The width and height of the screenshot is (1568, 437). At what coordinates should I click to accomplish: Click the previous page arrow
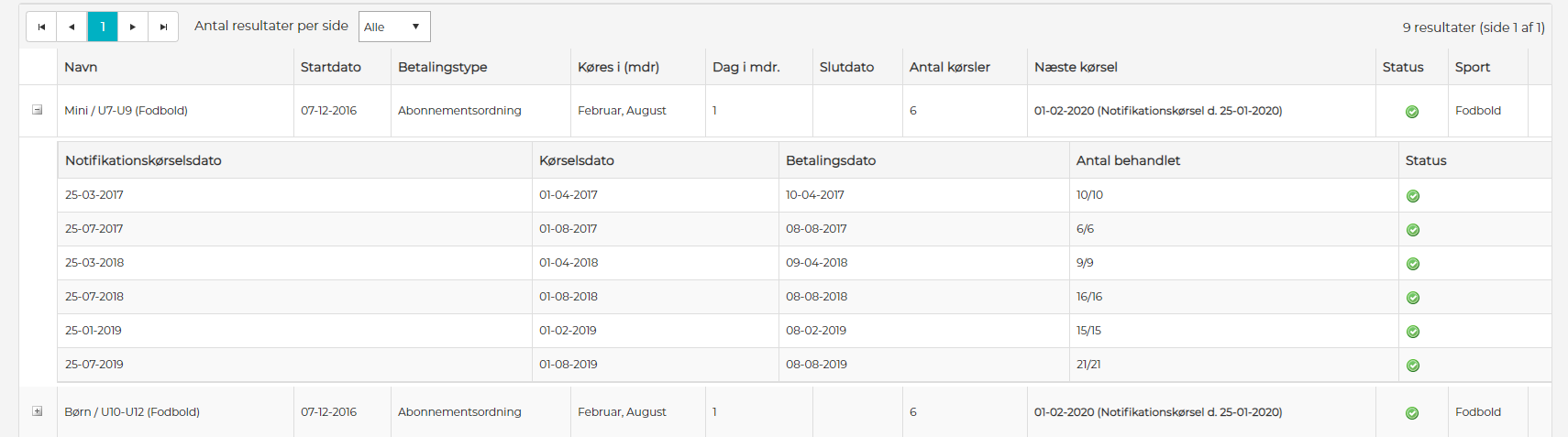click(72, 27)
